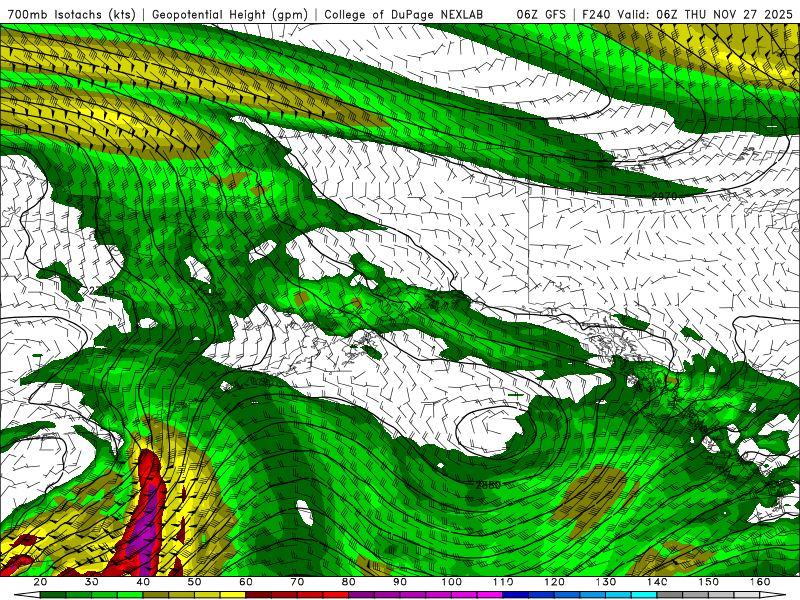Click the 'Geopotential Height (gpm)' header label

click(x=230, y=14)
